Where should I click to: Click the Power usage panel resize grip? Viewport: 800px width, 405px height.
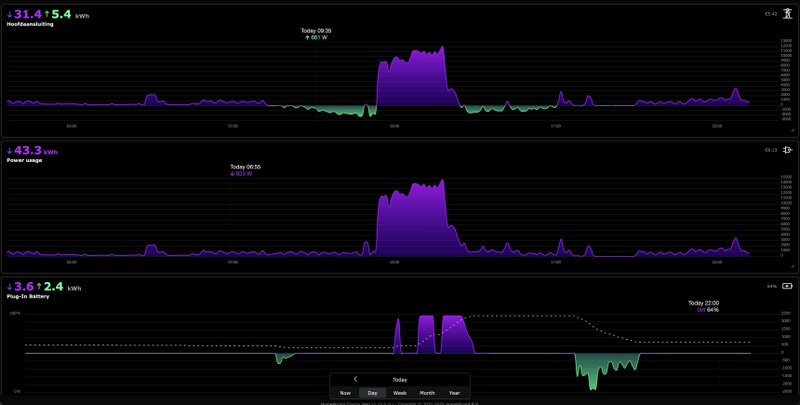793,267
